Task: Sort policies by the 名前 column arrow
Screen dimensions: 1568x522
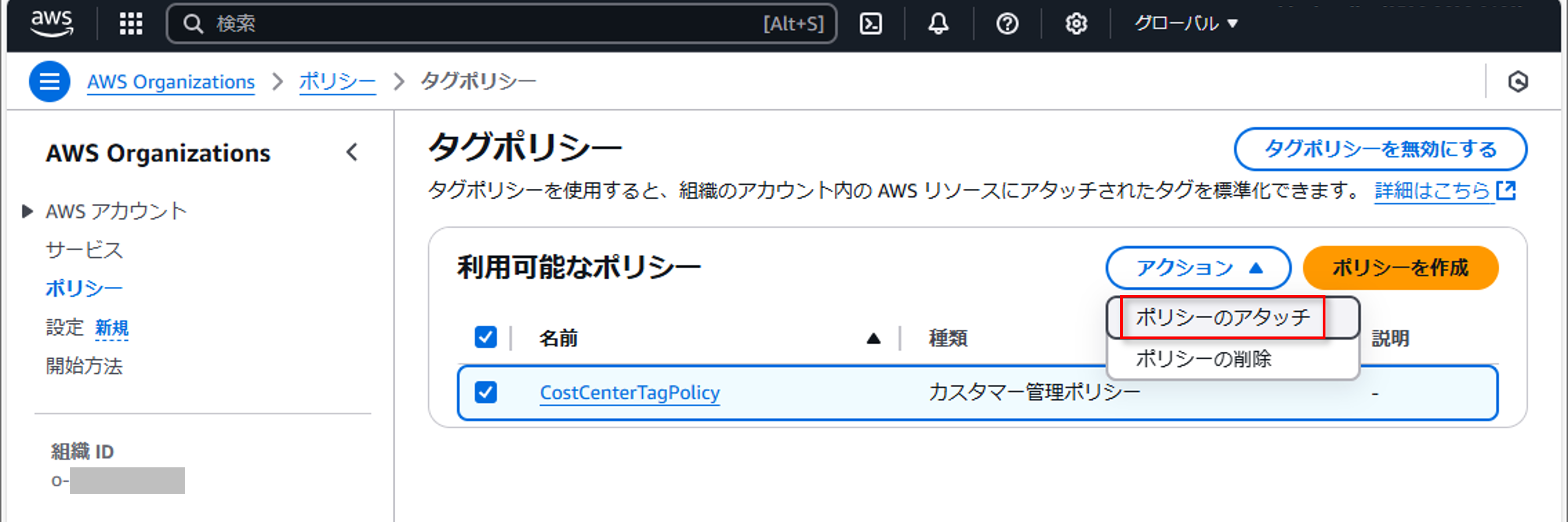Action: coord(873,338)
